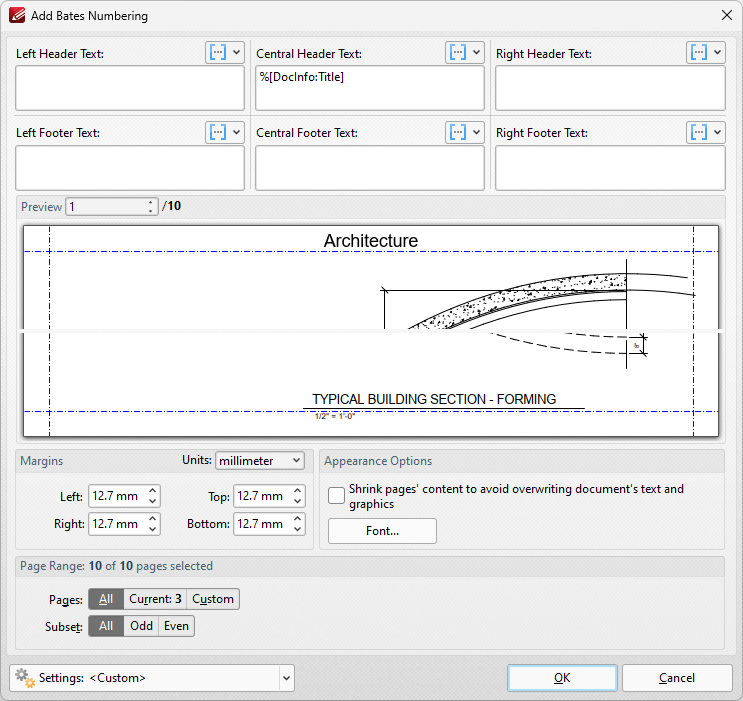
Task: Click the Settings gear icon
Action: click(25, 678)
